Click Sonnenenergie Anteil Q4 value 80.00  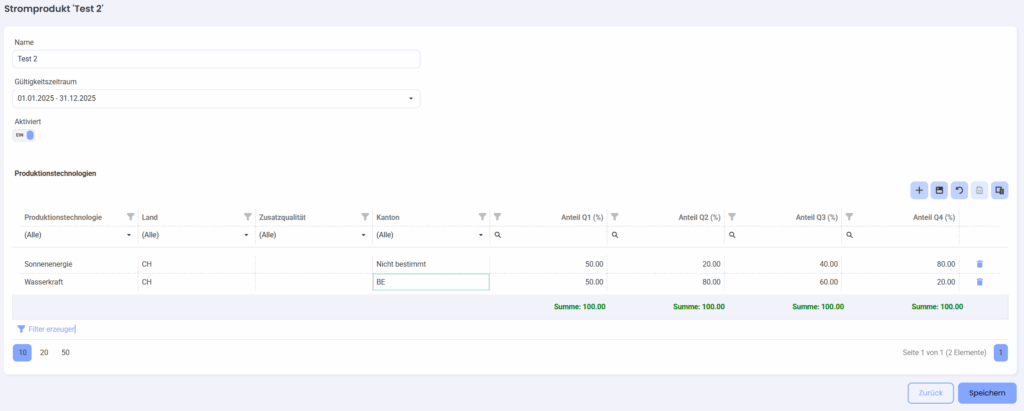tap(946, 264)
